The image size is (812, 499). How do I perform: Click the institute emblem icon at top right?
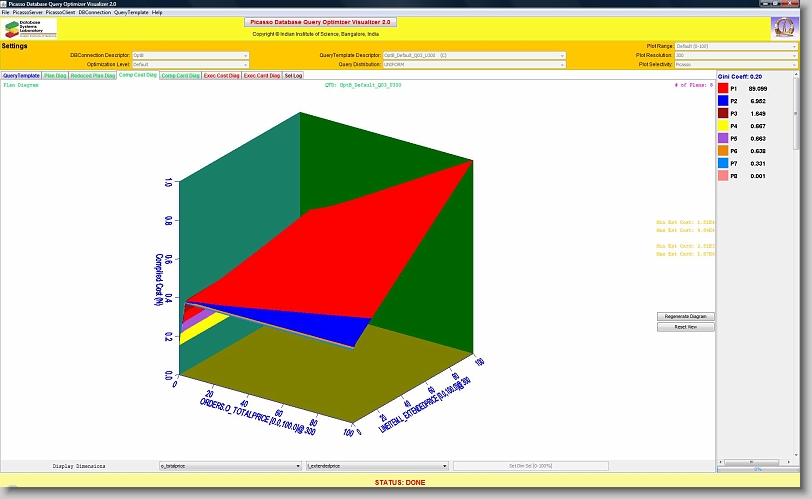coord(784,27)
